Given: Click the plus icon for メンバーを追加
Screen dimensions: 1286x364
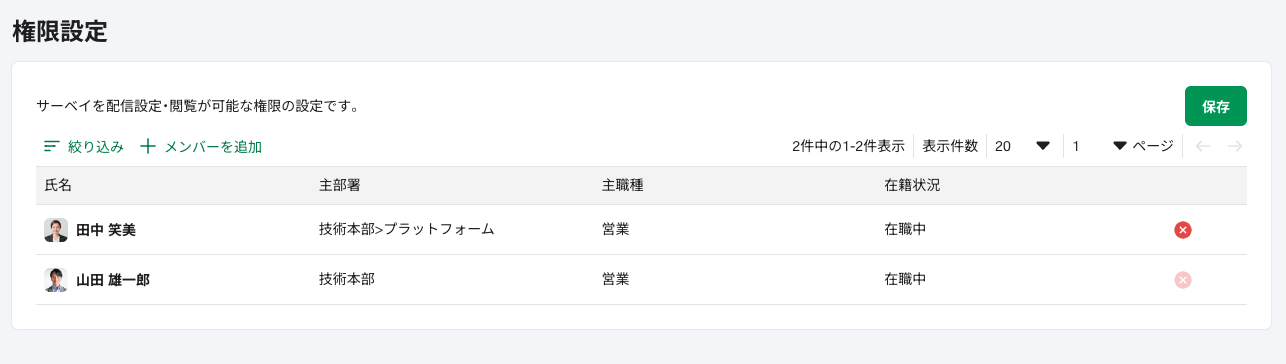Looking at the screenshot, I should coord(148,147).
